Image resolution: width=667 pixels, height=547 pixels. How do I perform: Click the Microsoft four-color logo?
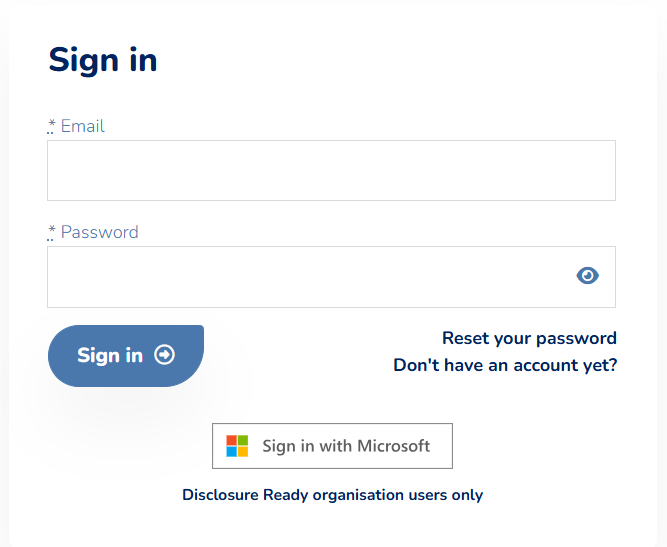point(237,446)
